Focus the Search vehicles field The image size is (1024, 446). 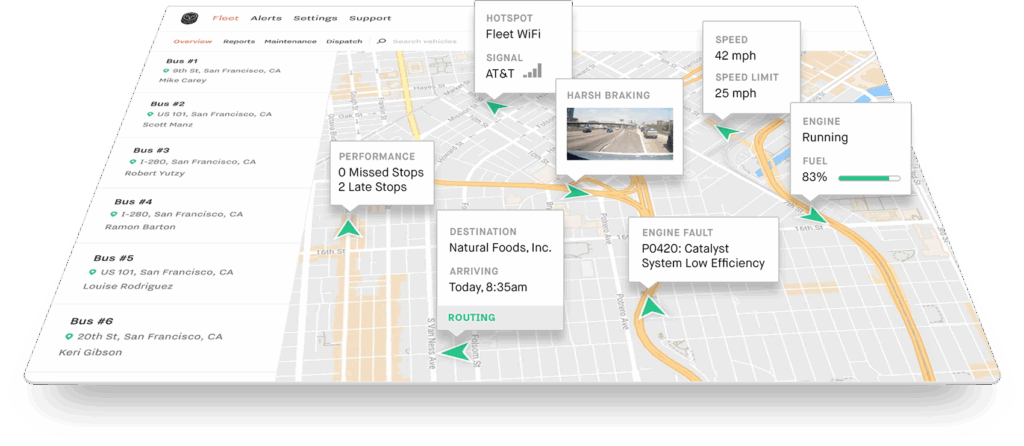[x=424, y=41]
